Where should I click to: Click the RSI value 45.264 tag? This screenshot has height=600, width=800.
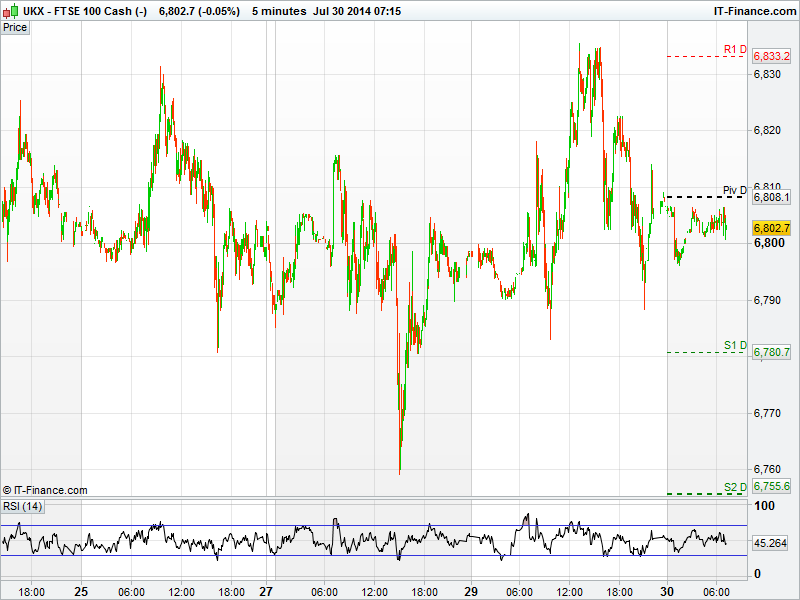[771, 544]
